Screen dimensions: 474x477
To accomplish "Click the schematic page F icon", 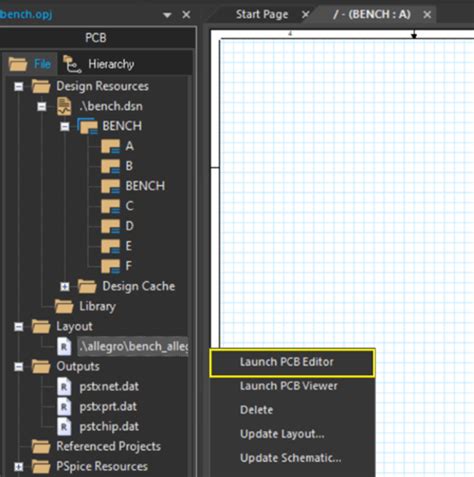I will pos(110,266).
